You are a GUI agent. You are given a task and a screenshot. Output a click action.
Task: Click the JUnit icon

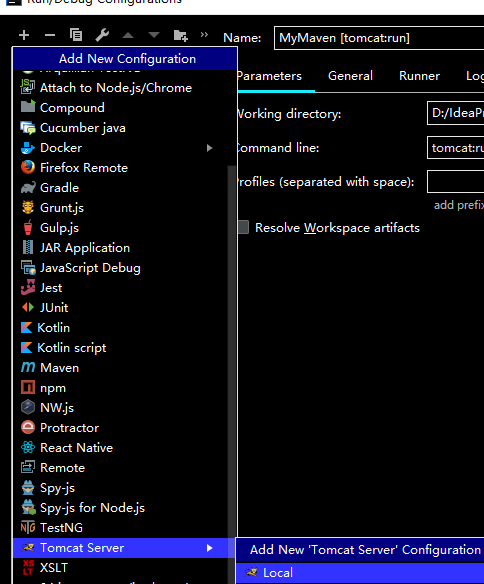tap(28, 308)
